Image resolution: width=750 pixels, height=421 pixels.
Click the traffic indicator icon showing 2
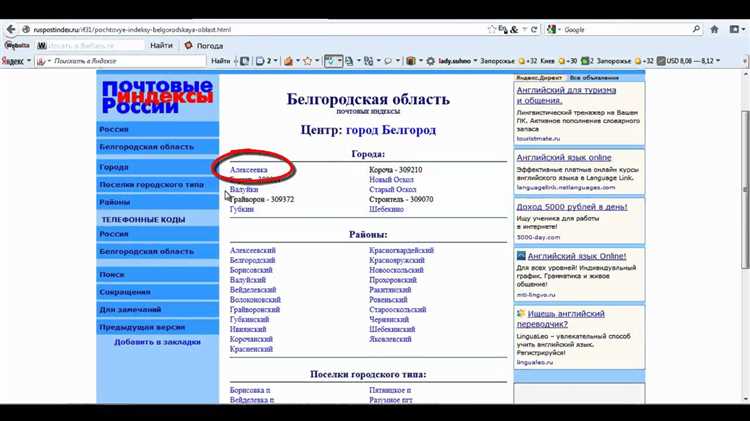pyautogui.click(x=587, y=61)
